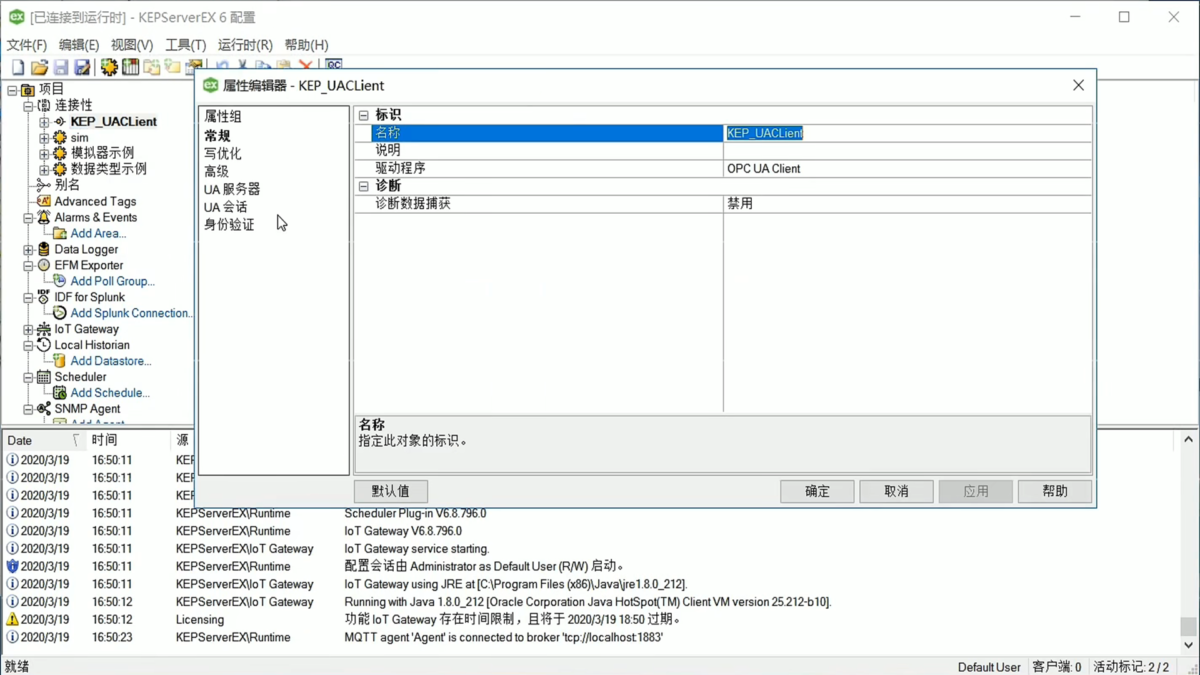Click the Advanced Tags icon
Screen dimensions: 1200x675
tap(44, 201)
